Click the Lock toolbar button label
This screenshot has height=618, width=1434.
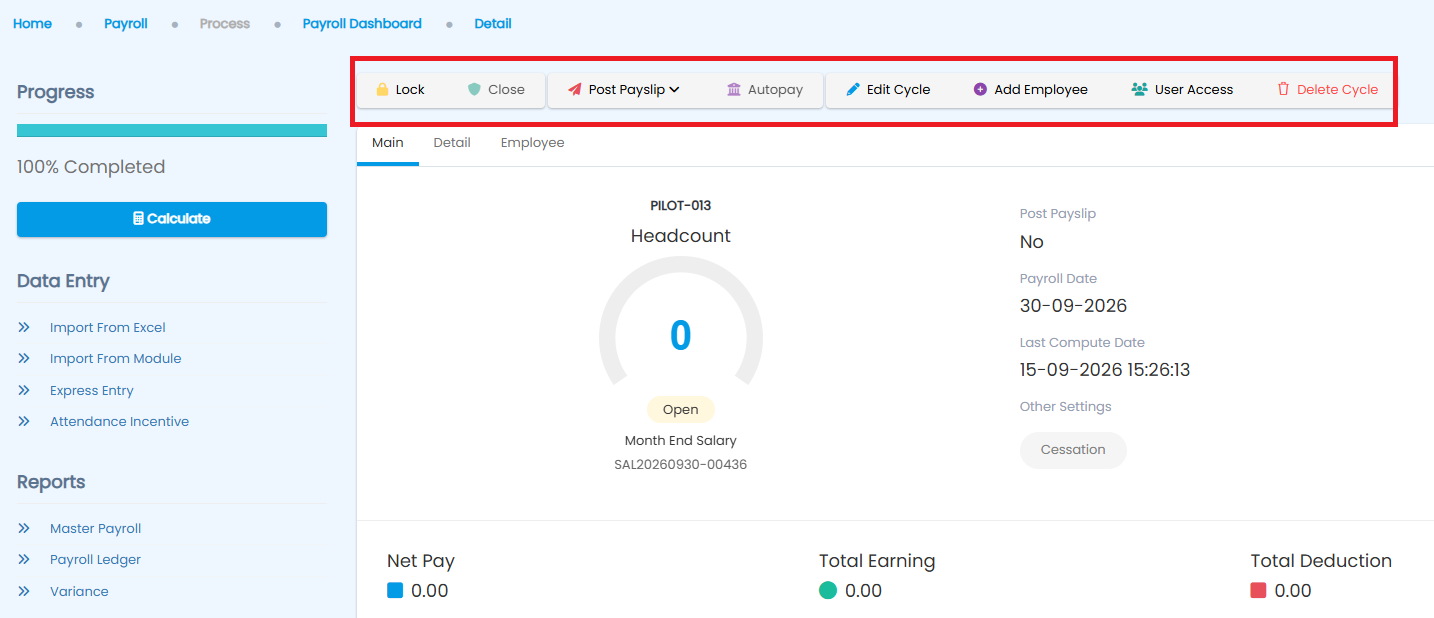[x=410, y=89]
